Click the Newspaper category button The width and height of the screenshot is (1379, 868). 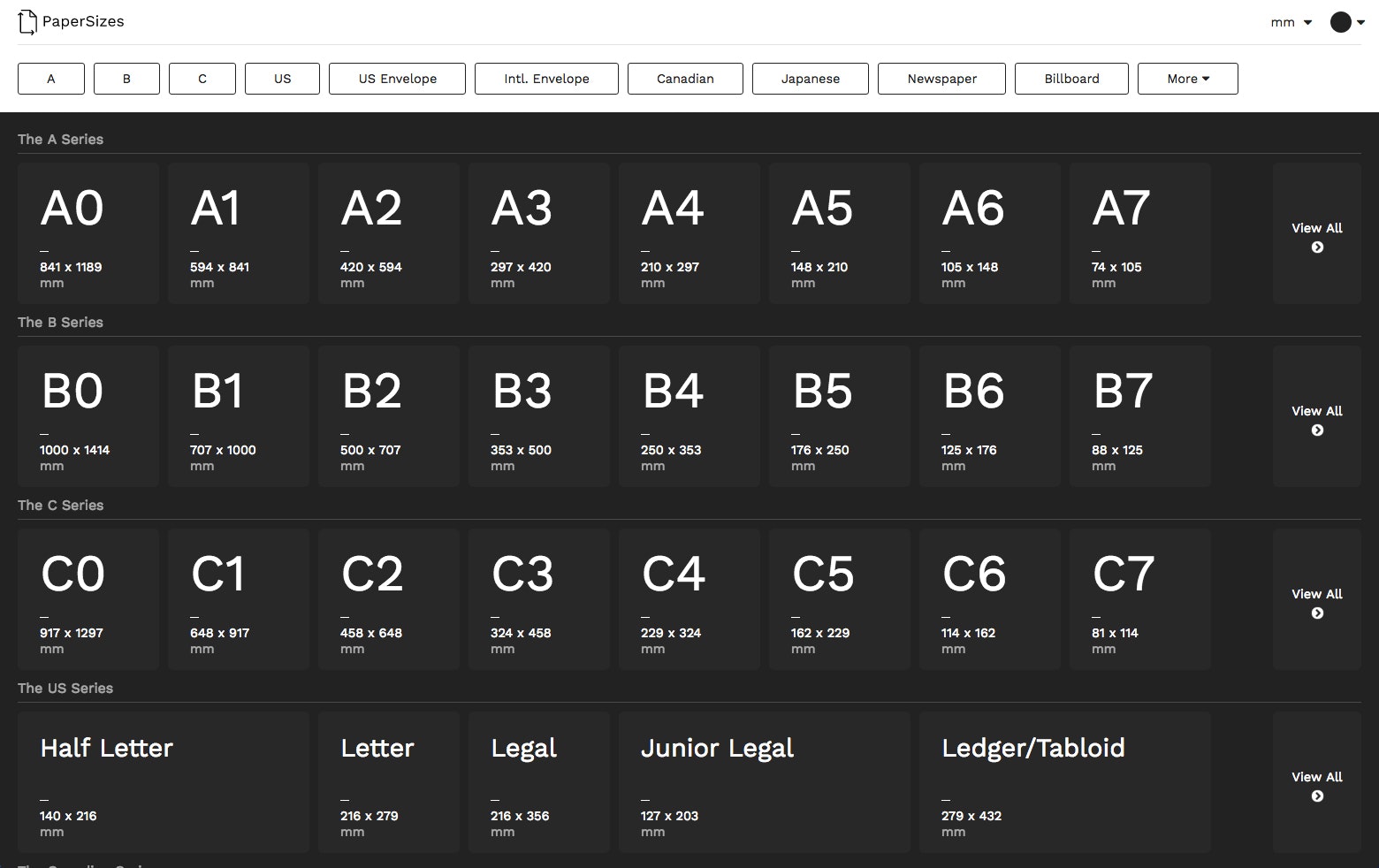[x=941, y=79]
